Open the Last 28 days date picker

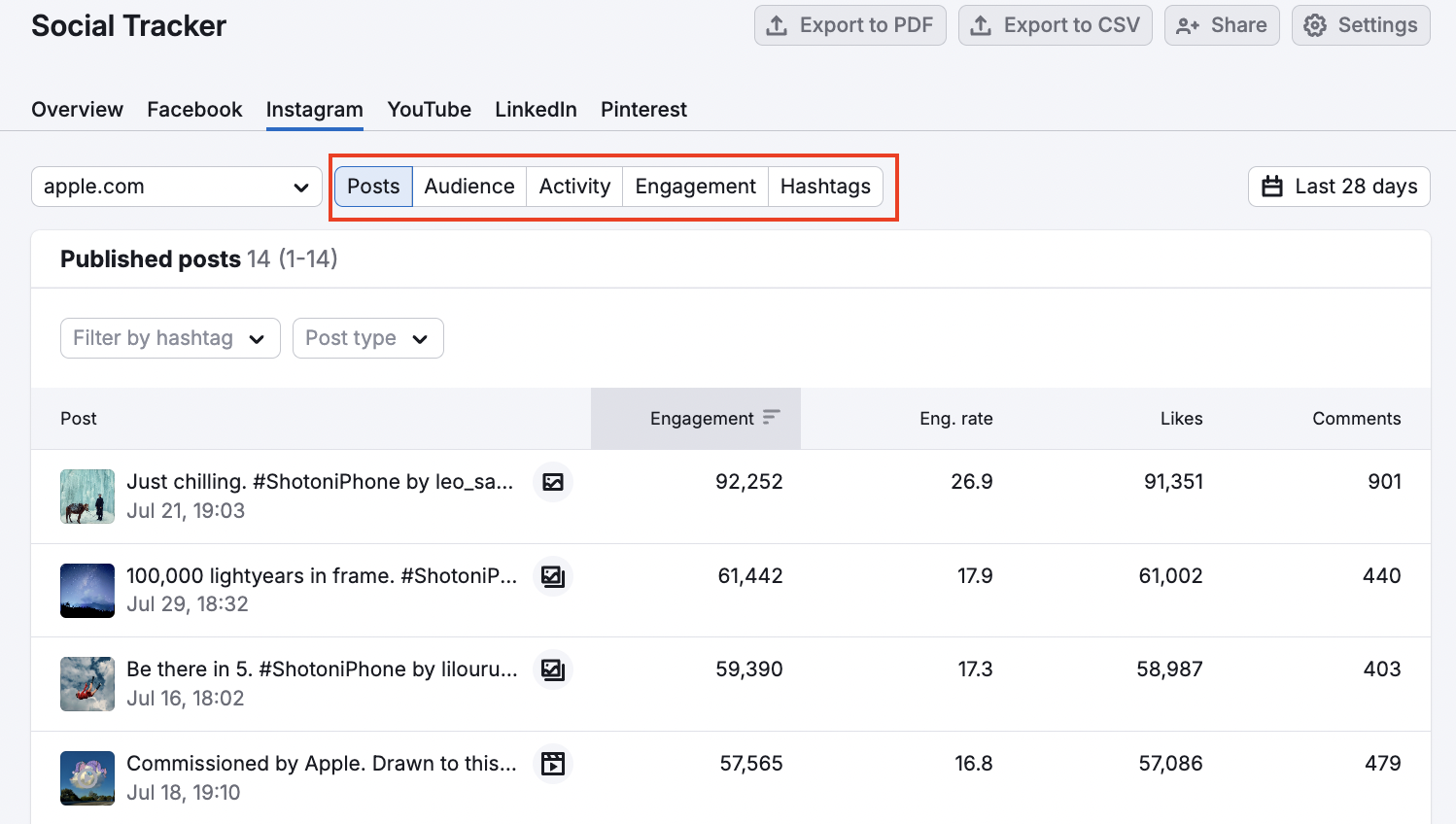(x=1338, y=187)
